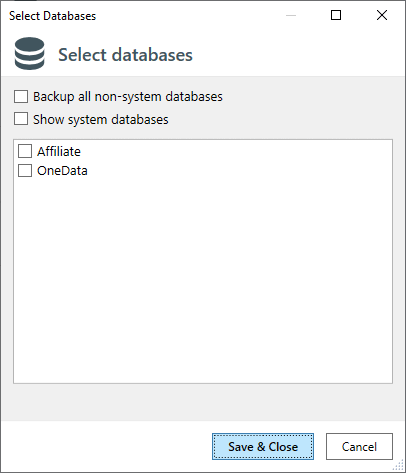Click blank footer area left of Save & Close
Screen dimensions: 406x473
pos(106,446)
